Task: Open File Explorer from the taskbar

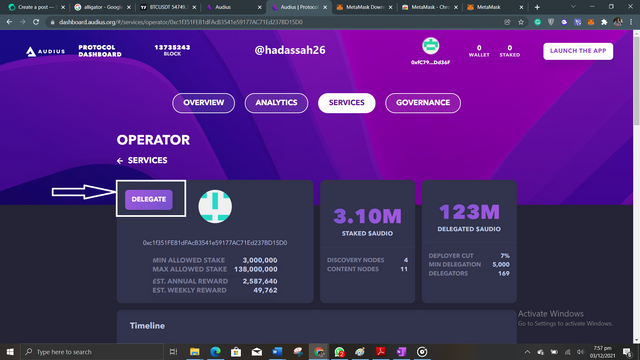Action: click(195, 351)
